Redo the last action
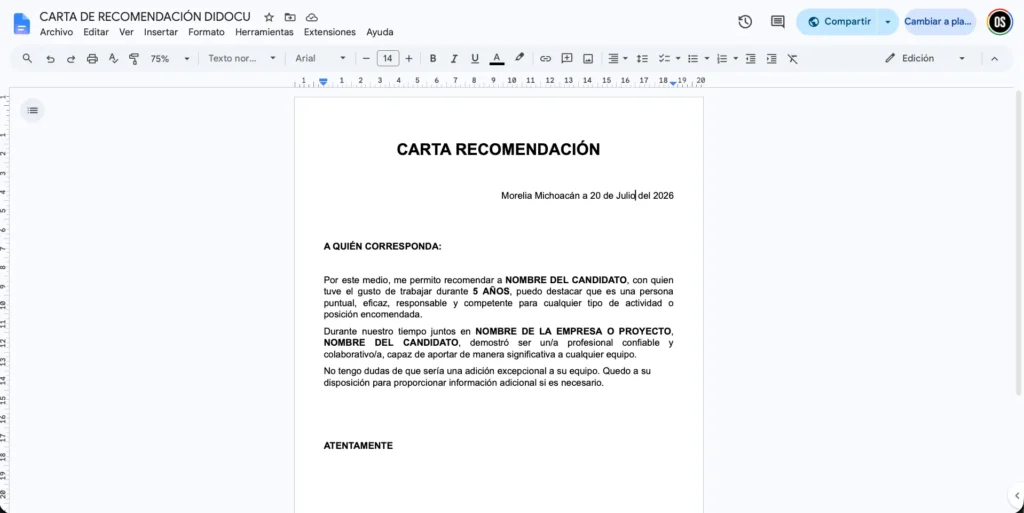Screen dimensions: 1024x513 coord(71,59)
